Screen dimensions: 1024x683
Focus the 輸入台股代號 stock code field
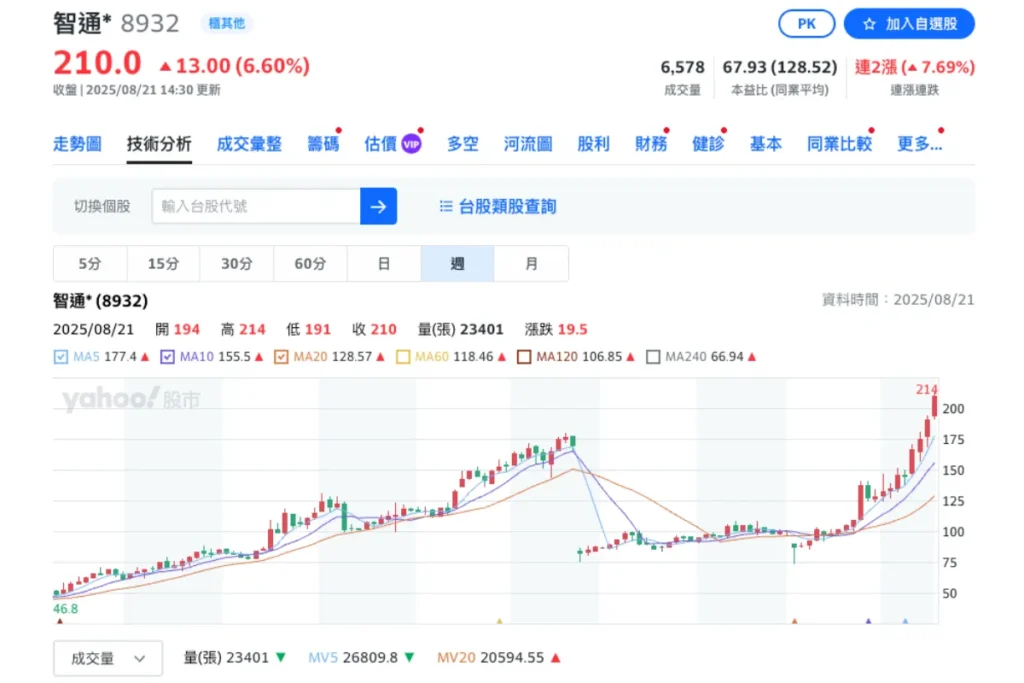(256, 206)
